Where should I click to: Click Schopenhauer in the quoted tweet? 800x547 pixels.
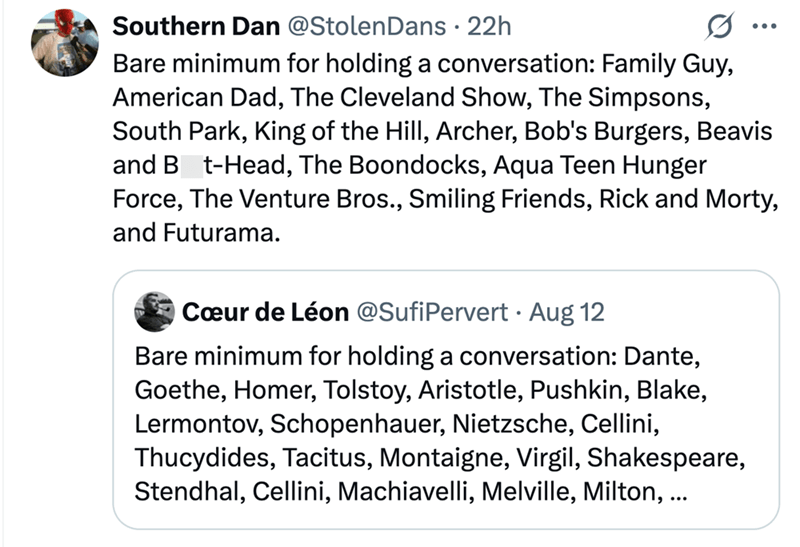pyautogui.click(x=357, y=424)
